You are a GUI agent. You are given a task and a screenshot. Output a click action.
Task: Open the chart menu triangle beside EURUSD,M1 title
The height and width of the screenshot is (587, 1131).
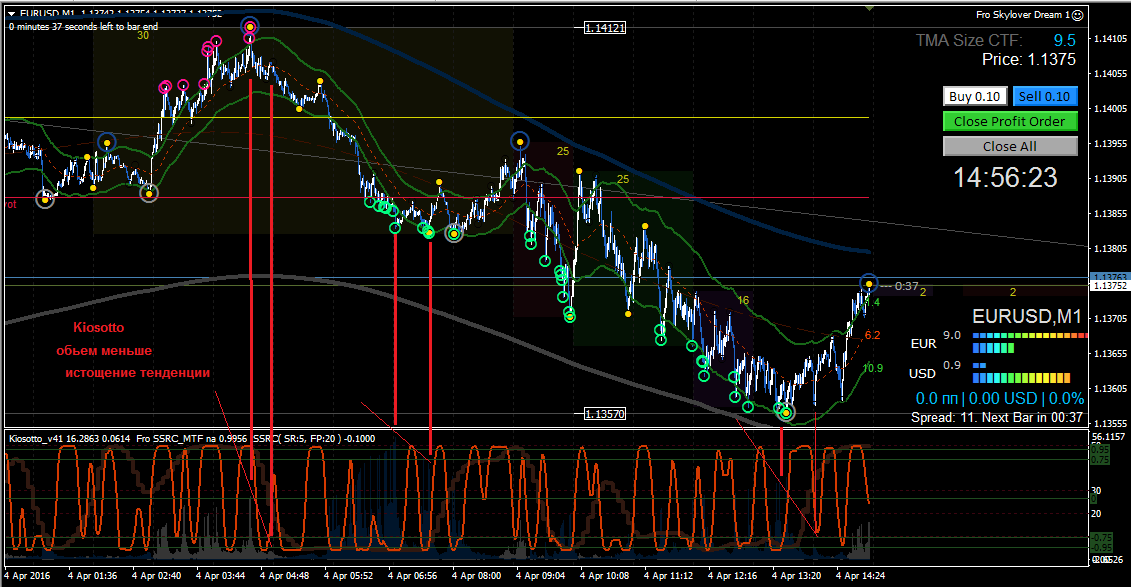[12, 14]
